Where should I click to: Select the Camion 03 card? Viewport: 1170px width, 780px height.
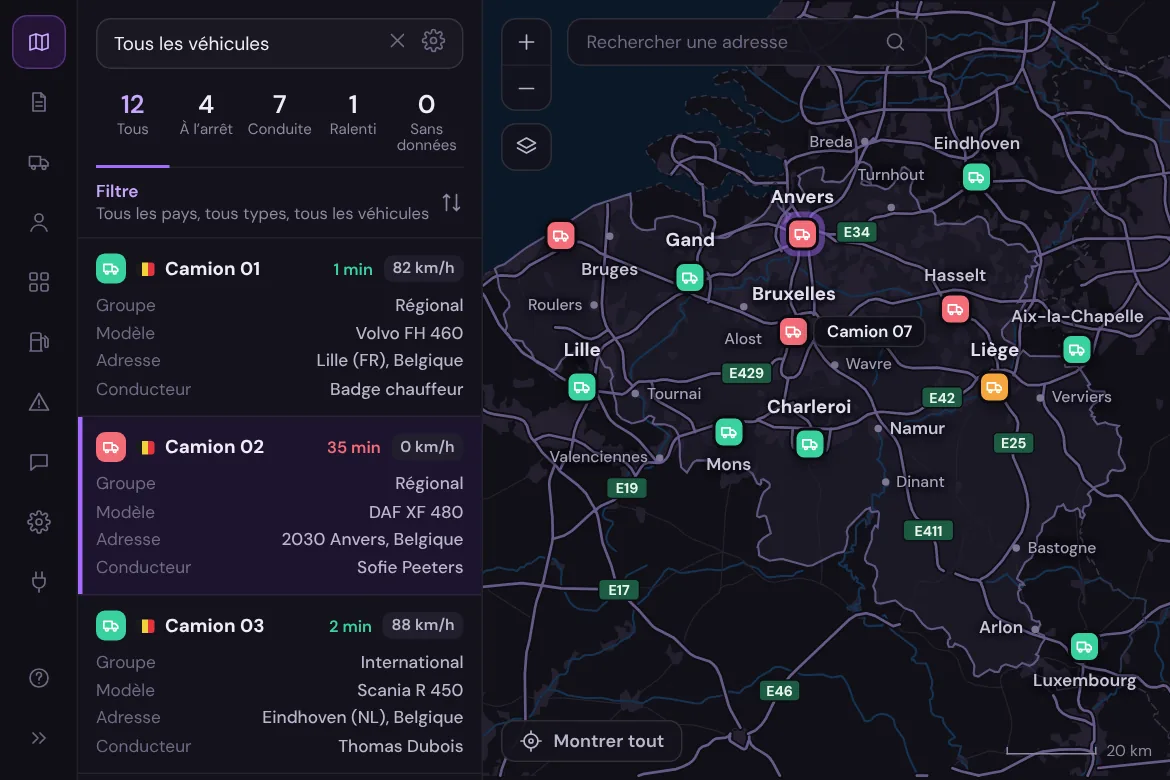(280, 684)
